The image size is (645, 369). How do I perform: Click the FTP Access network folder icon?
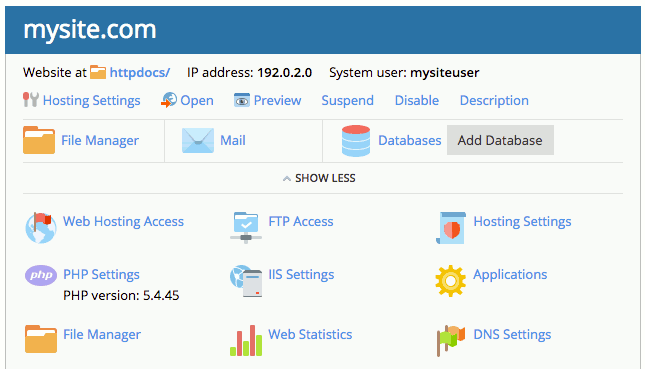click(x=246, y=228)
